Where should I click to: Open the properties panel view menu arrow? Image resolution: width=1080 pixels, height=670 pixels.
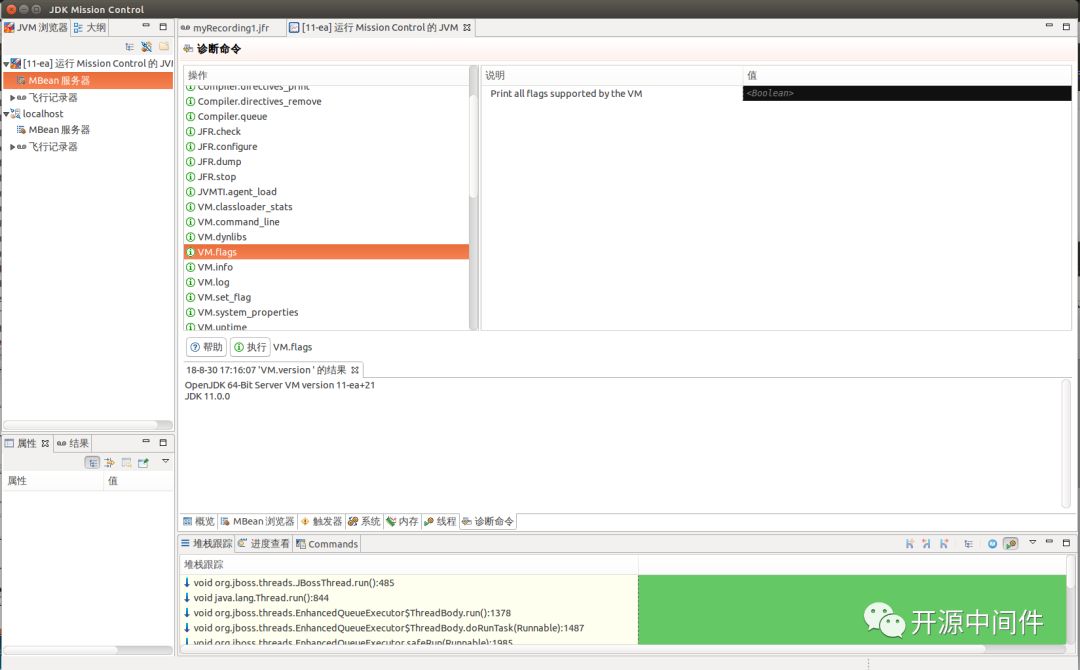point(165,461)
